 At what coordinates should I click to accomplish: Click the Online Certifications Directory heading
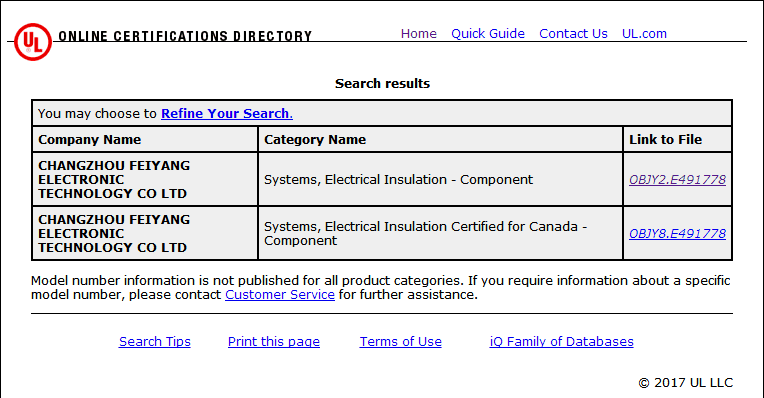click(x=185, y=37)
